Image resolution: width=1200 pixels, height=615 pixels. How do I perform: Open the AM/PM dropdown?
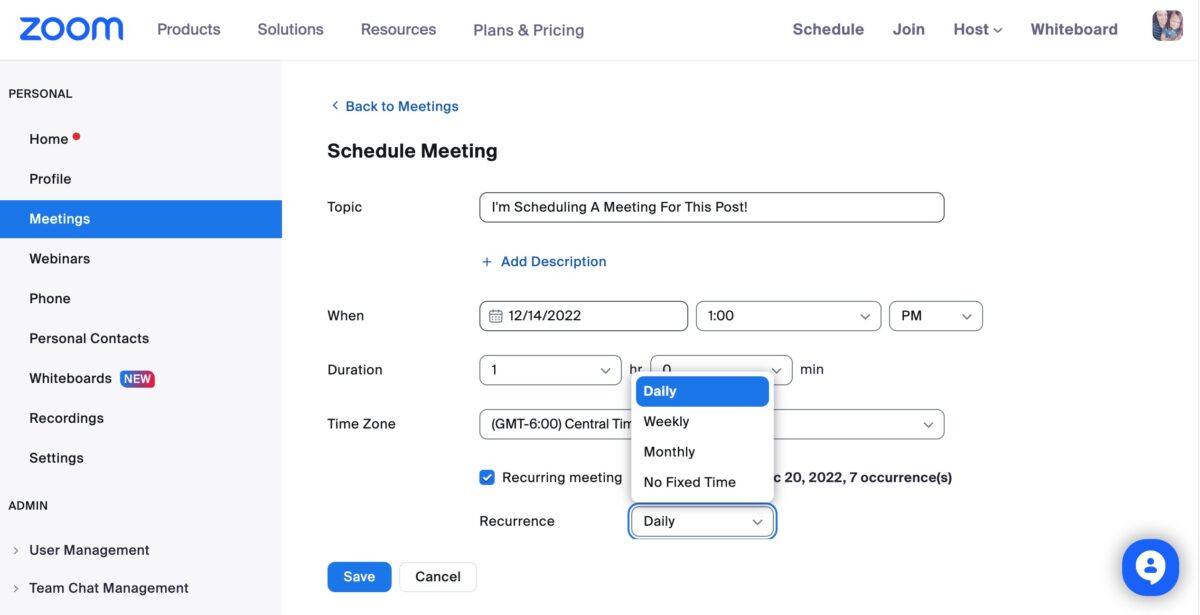tap(935, 316)
